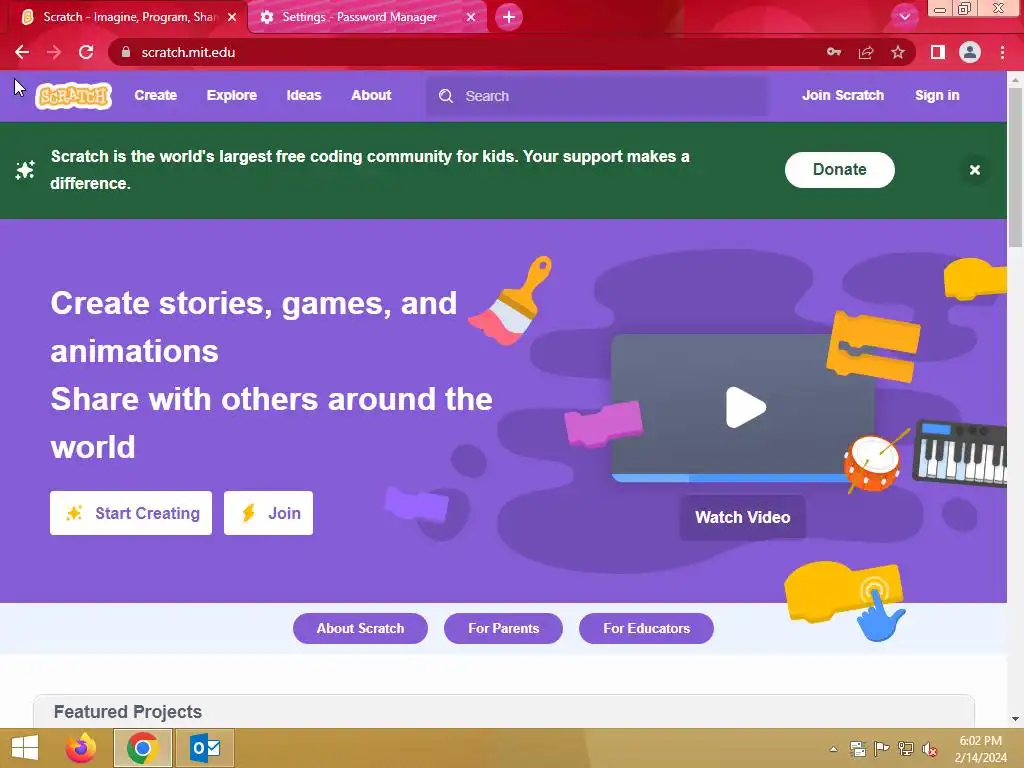
Task: Click the share page icon
Action: [866, 52]
